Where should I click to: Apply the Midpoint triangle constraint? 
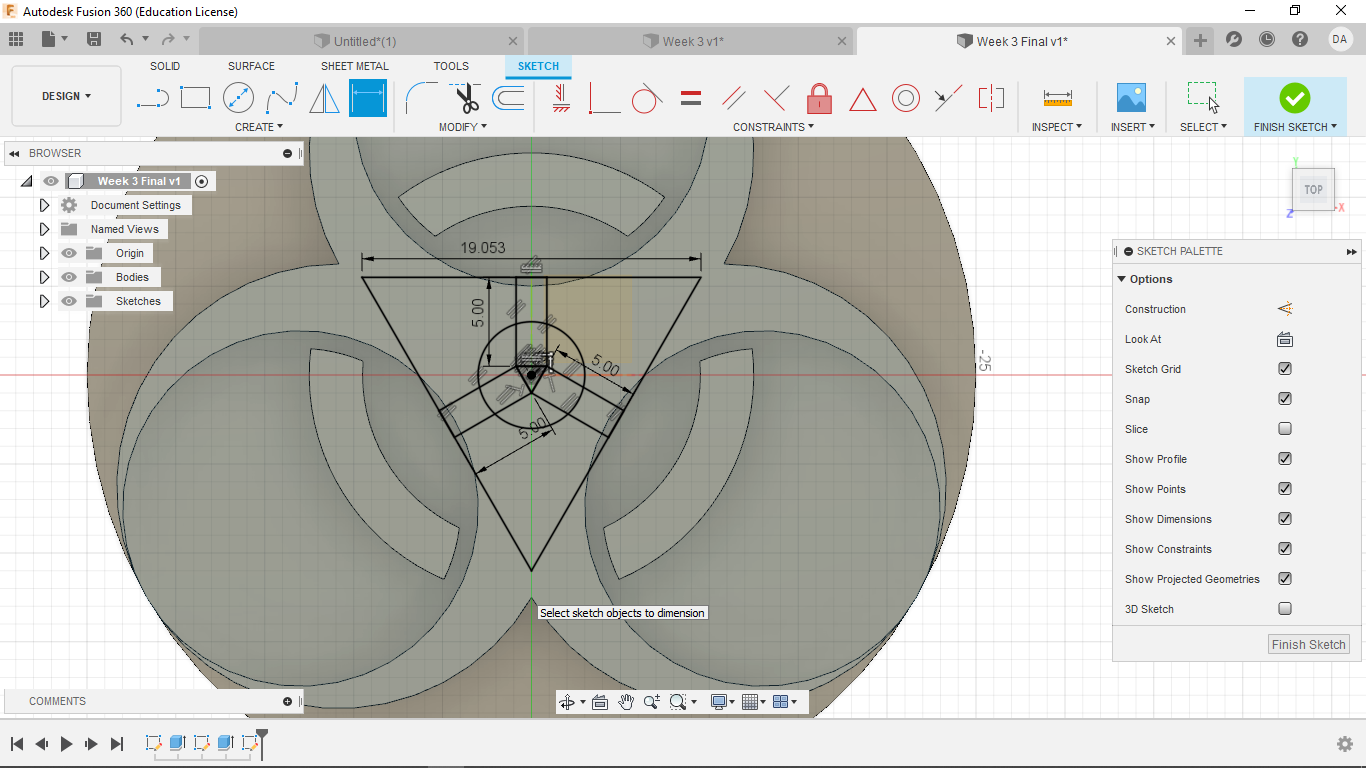[863, 99]
